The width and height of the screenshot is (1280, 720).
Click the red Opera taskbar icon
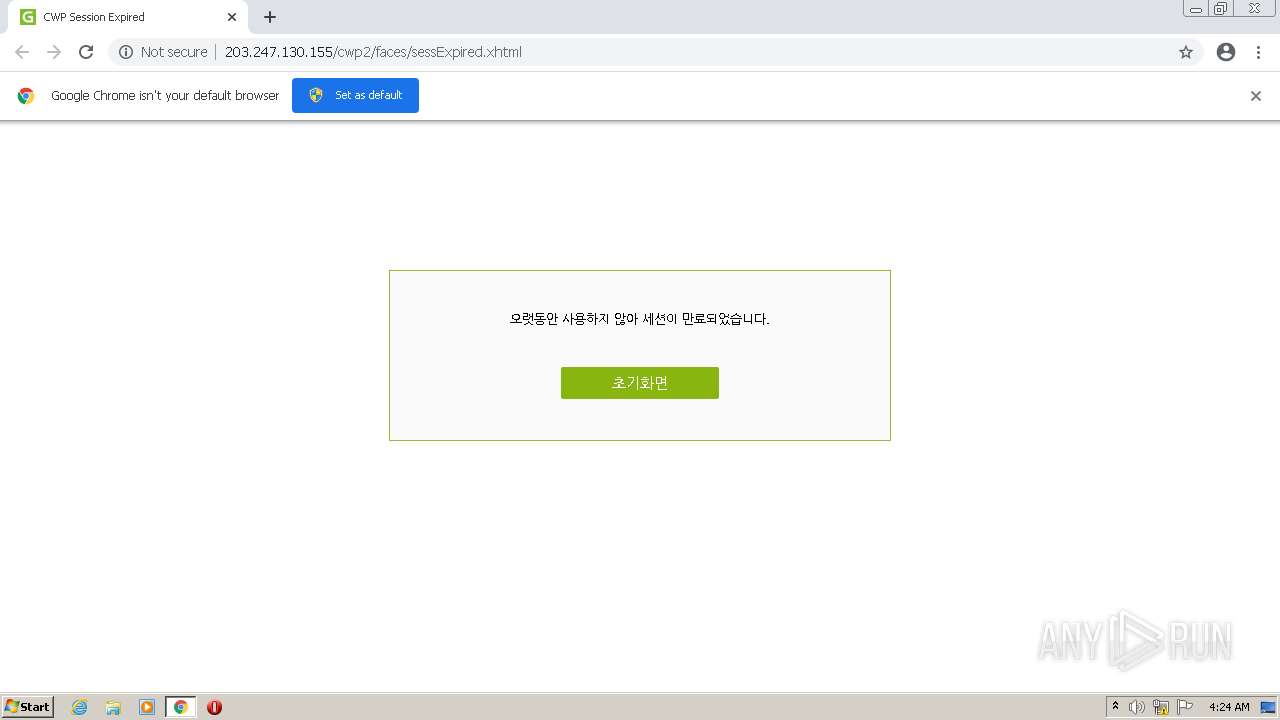coord(214,707)
